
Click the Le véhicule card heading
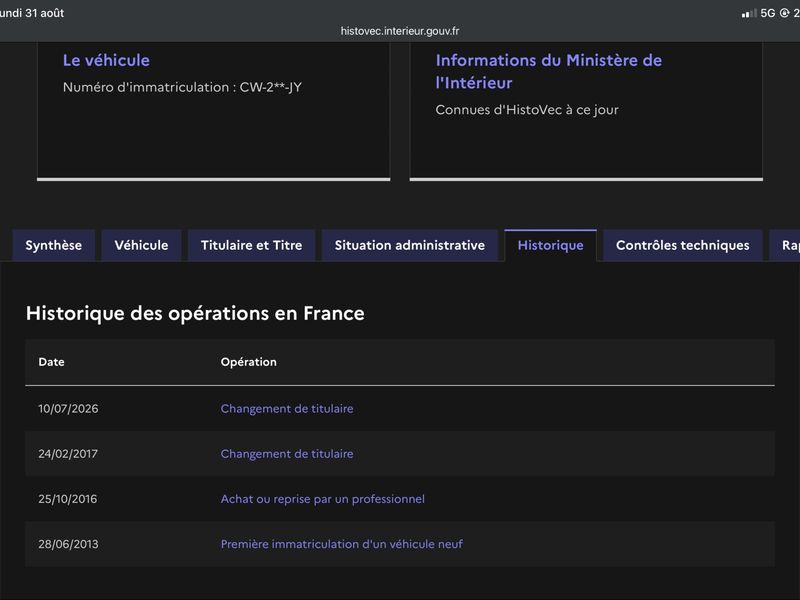(x=106, y=60)
